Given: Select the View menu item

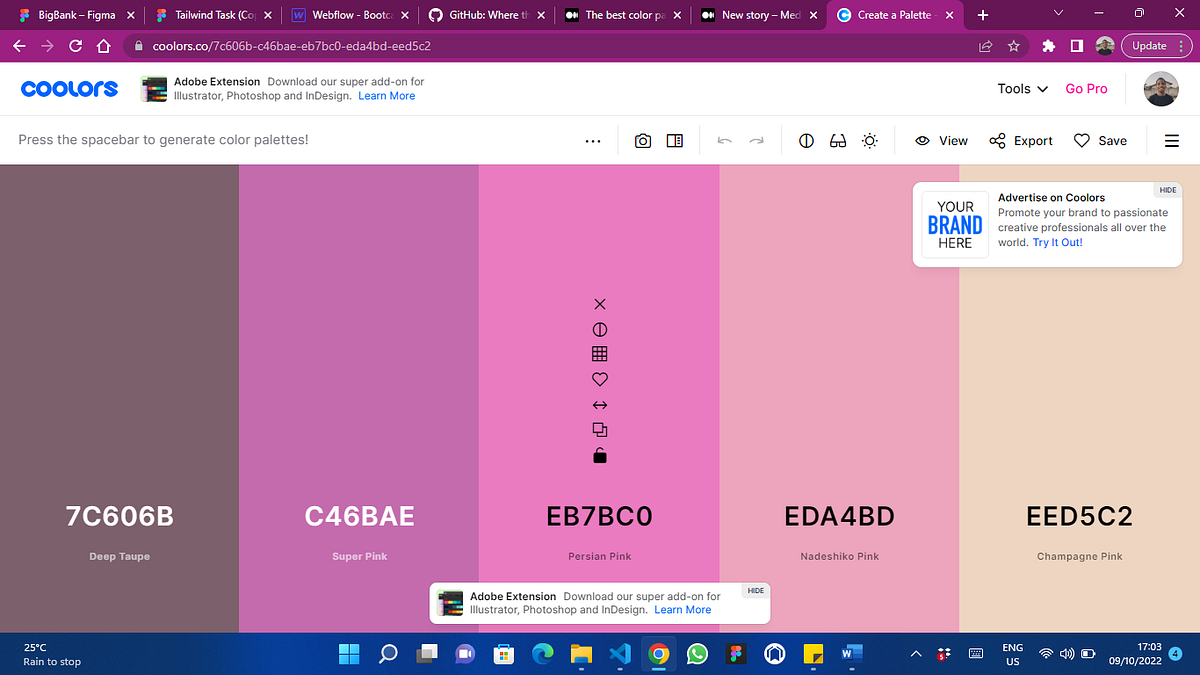Looking at the screenshot, I should point(941,140).
